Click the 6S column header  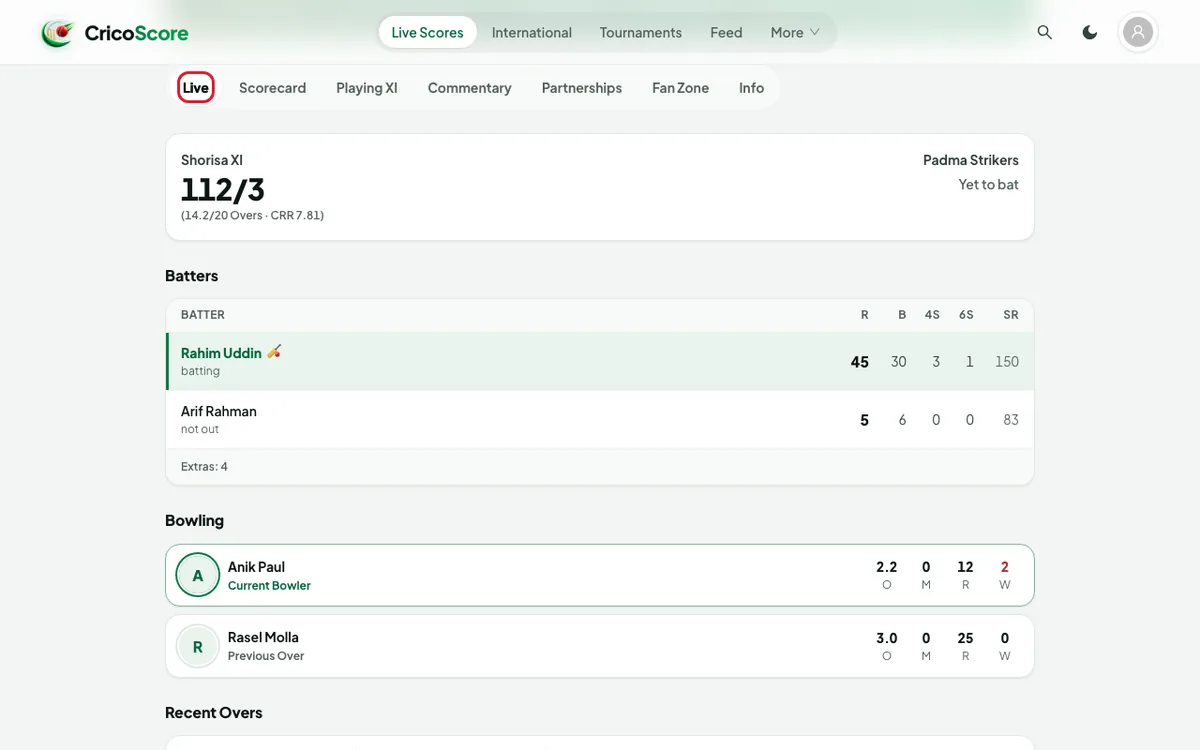point(966,315)
